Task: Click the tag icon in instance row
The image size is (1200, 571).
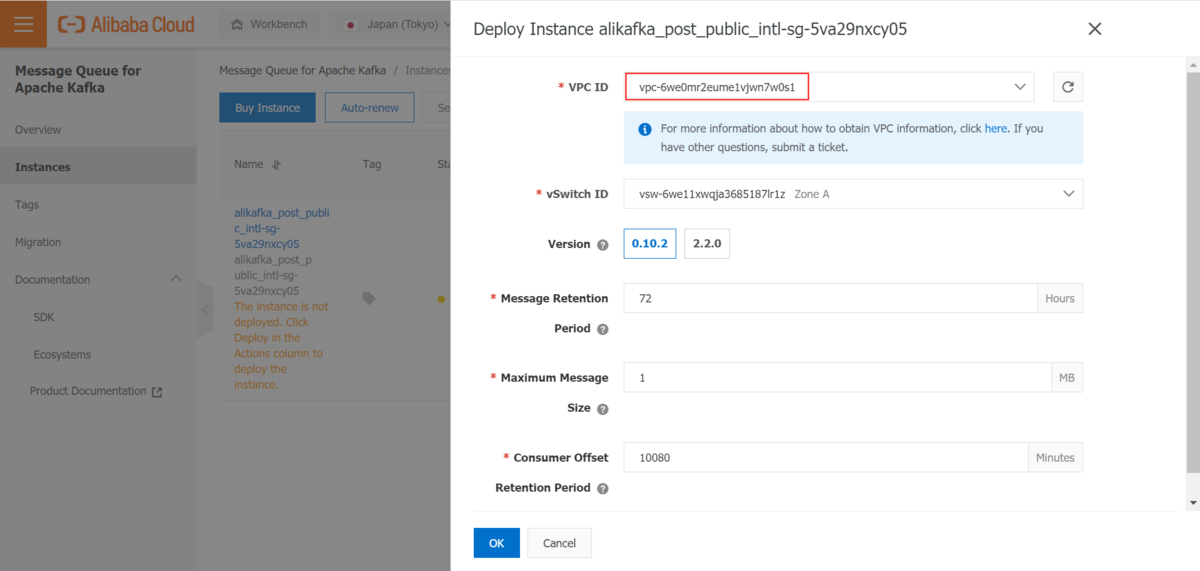Action: point(369,298)
